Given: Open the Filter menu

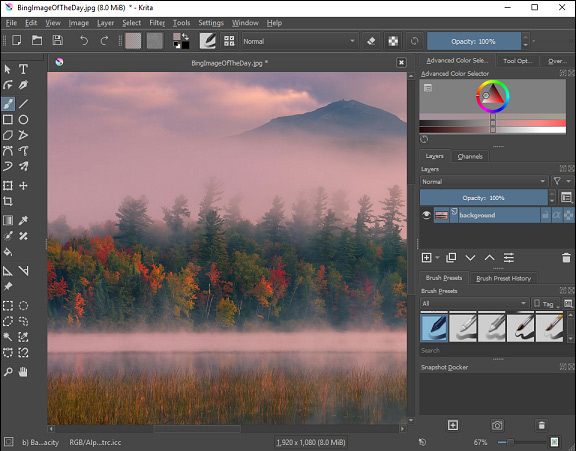Looking at the screenshot, I should click(157, 23).
